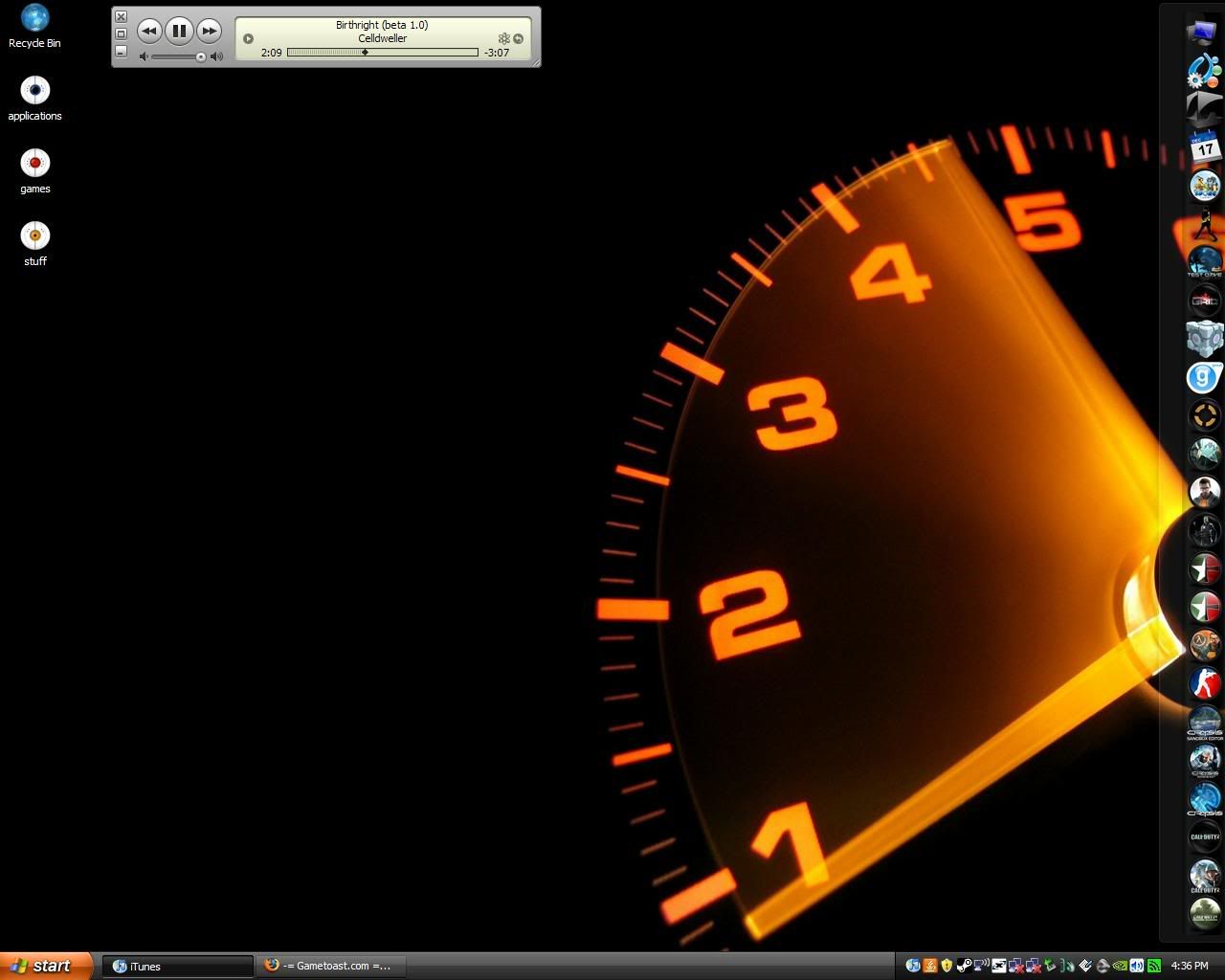The height and width of the screenshot is (980, 1225).
Task: Click the elapsed time 2:09
Action: [x=271, y=53]
